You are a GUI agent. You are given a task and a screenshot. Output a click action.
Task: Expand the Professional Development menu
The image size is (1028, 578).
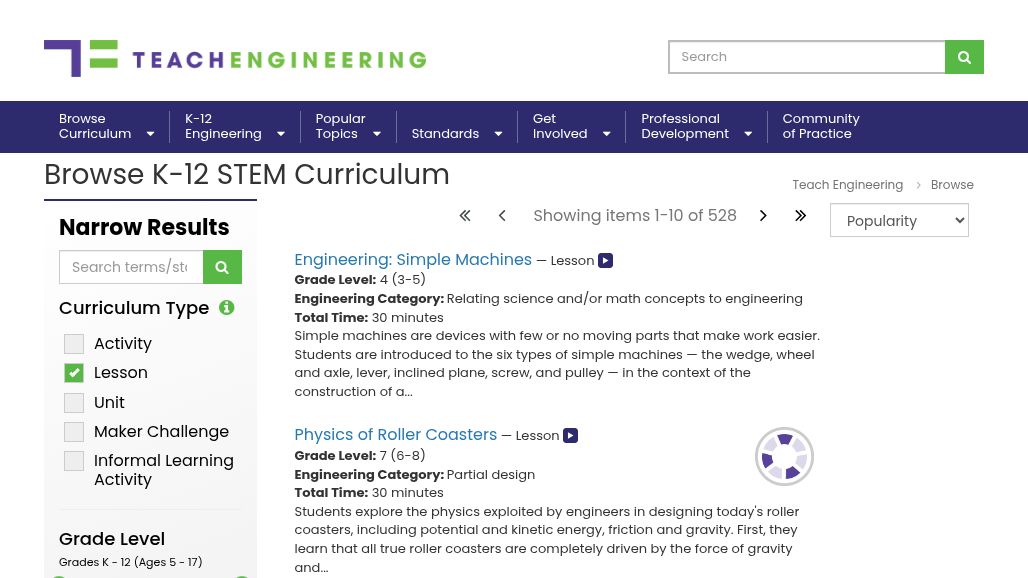tap(696, 127)
